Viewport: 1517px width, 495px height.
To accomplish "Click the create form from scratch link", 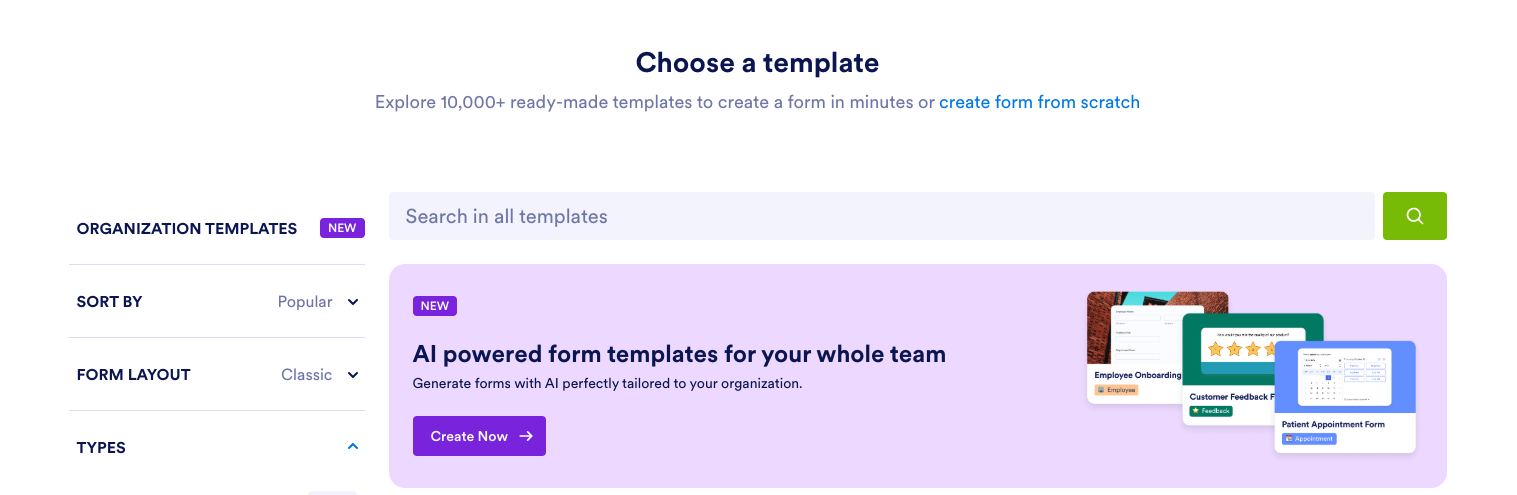I will point(1039,102).
